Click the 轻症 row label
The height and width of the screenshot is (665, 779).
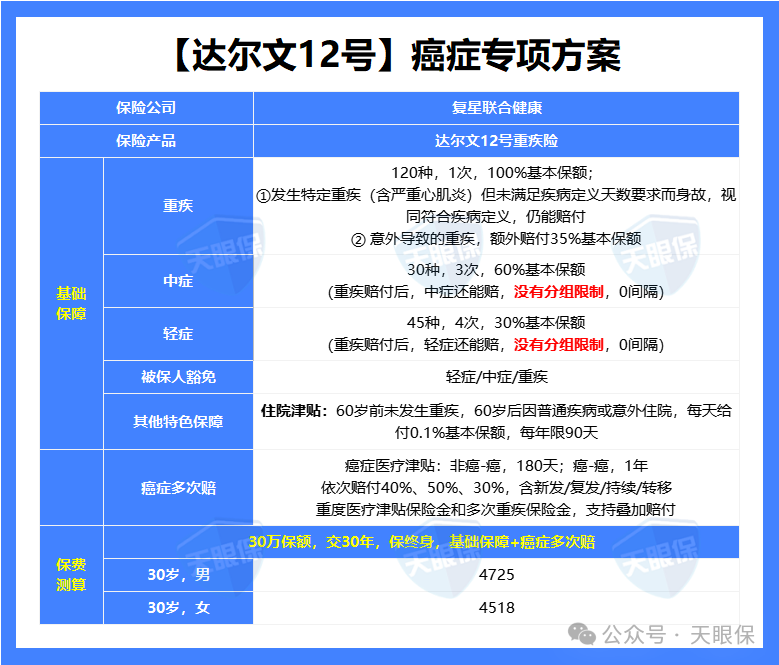pos(178,334)
